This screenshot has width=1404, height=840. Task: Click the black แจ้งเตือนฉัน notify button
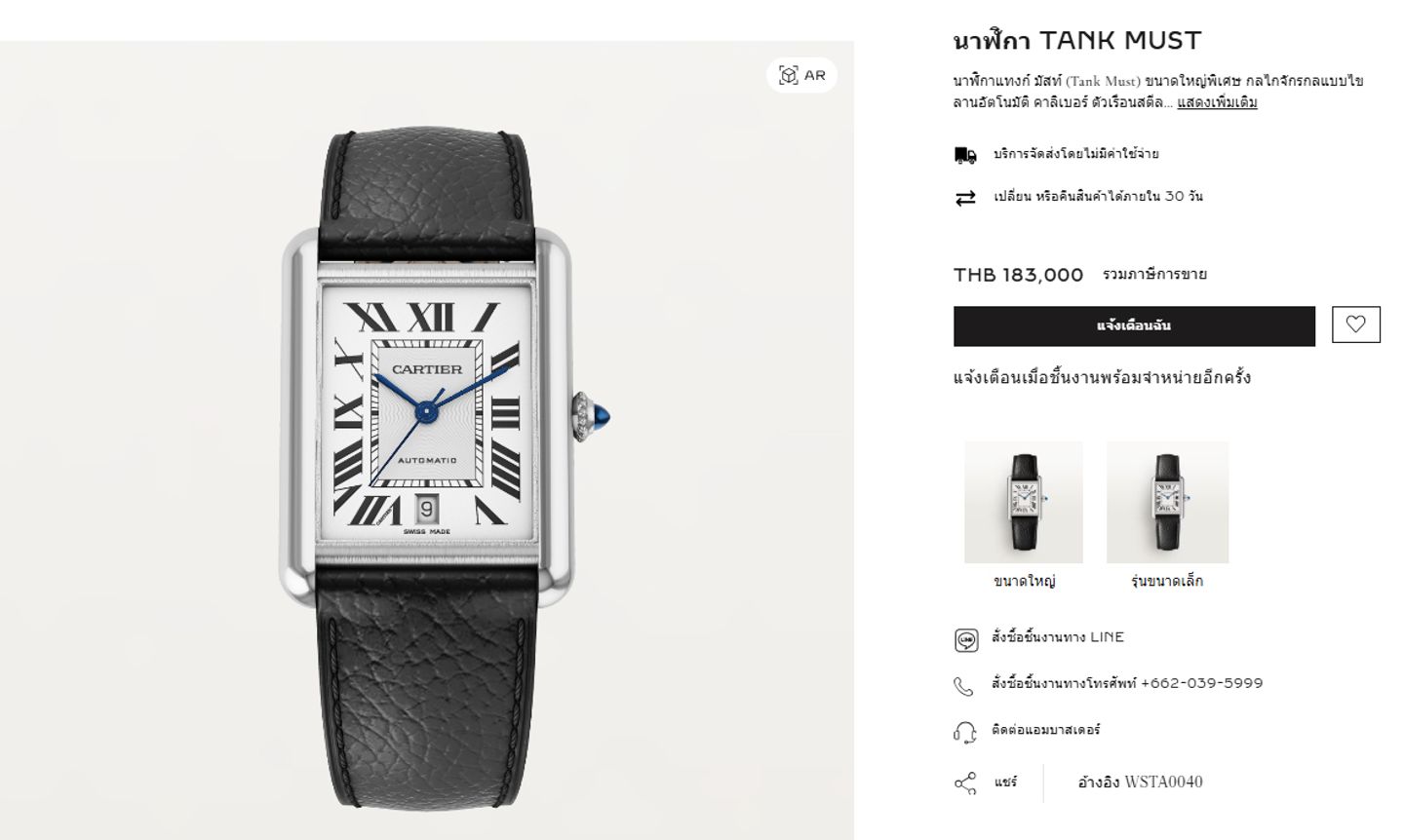coord(1134,326)
